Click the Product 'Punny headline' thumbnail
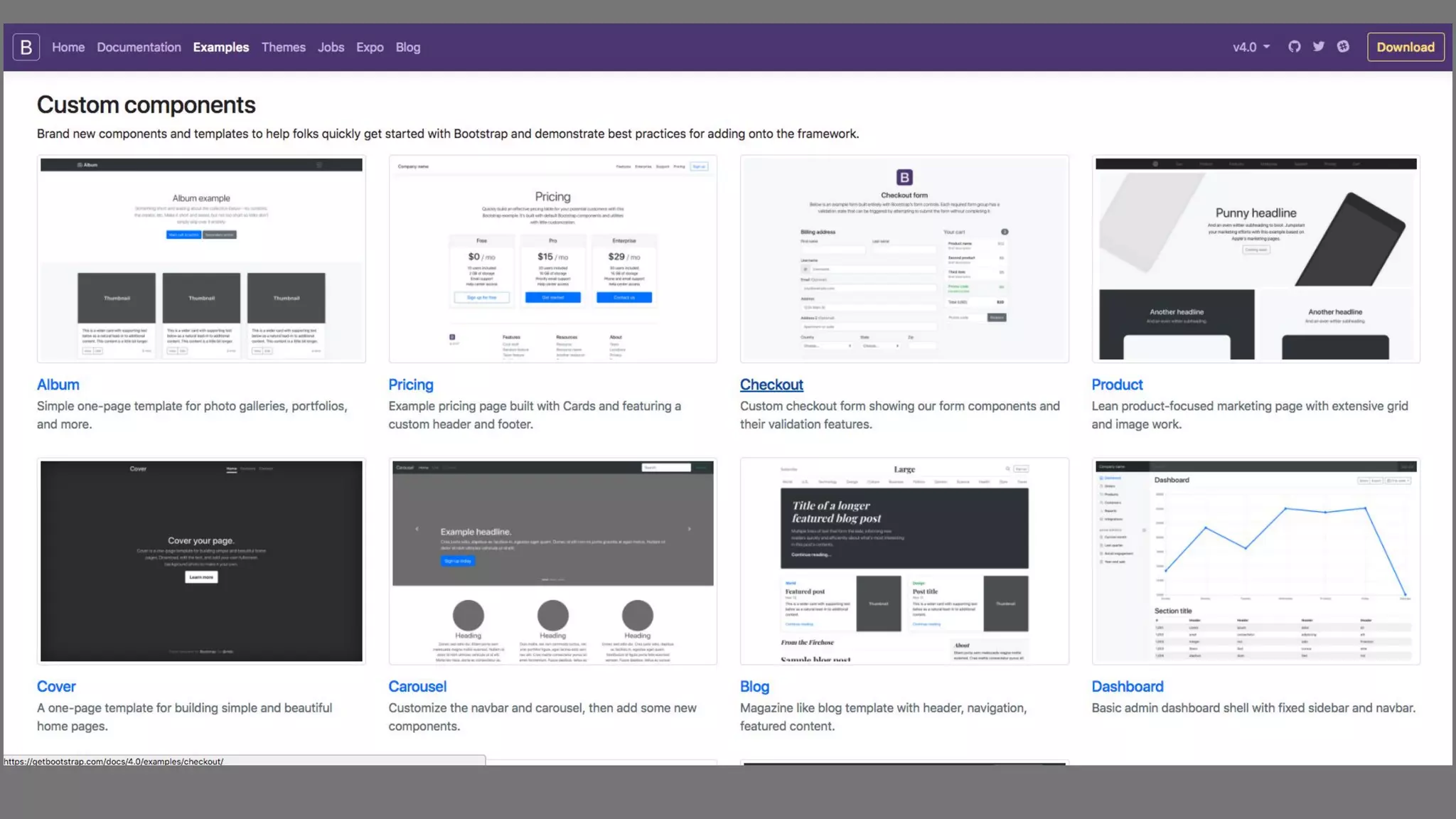The height and width of the screenshot is (819, 1456). [1256, 259]
